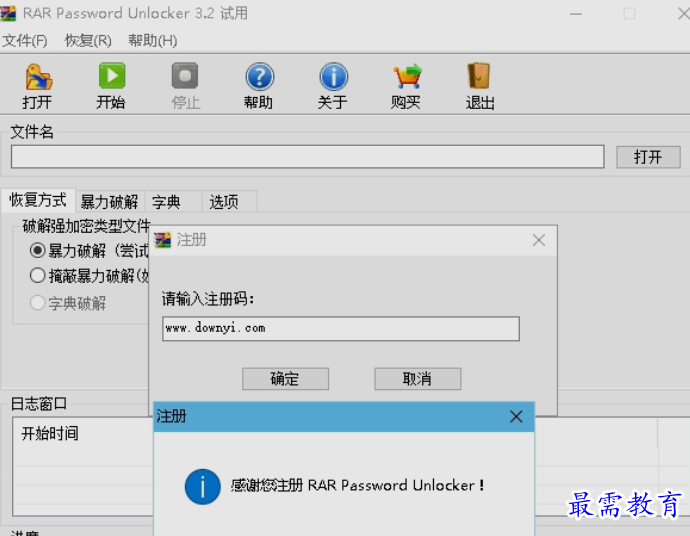Image resolution: width=690 pixels, height=536 pixels.
Task: Minimize the RAR Password Unlocker window
Action: (x=576, y=14)
